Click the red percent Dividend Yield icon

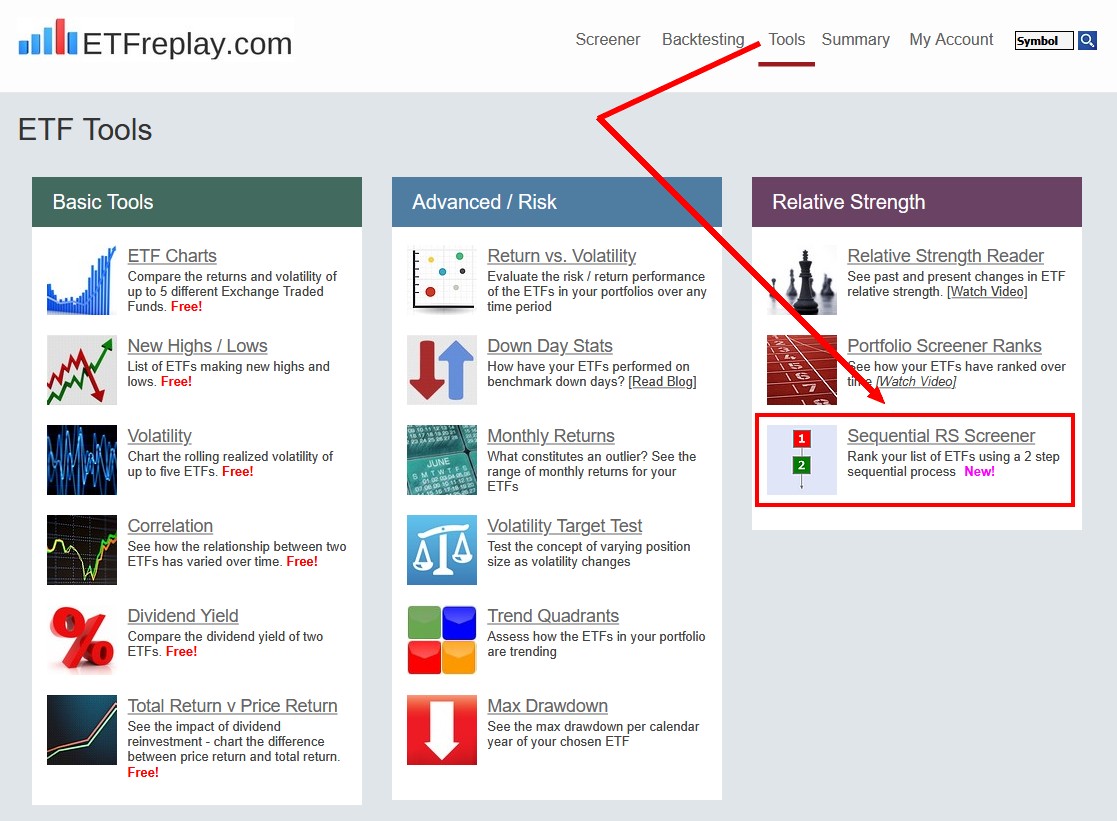(82, 639)
